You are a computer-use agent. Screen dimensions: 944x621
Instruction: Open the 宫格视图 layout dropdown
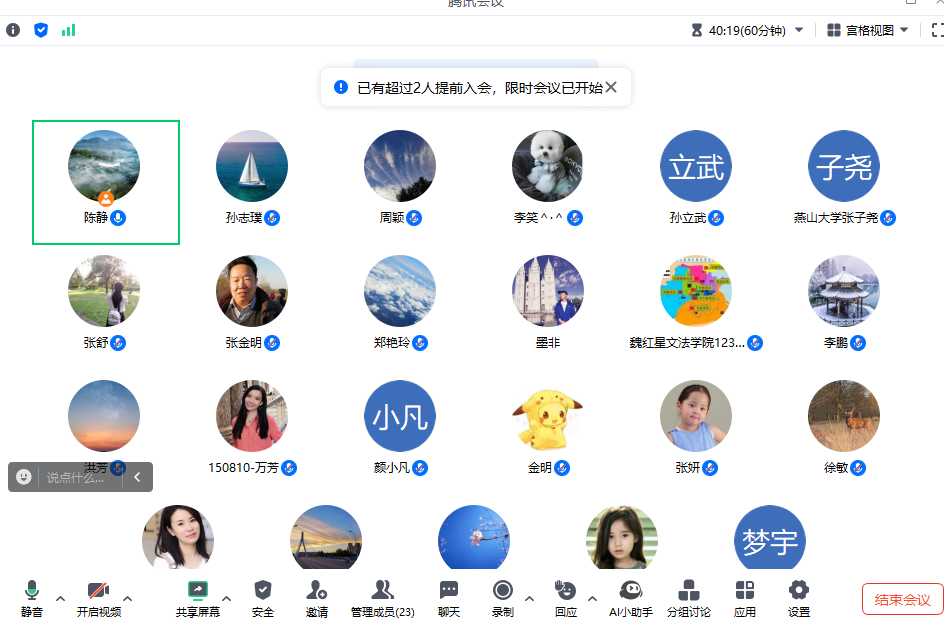(868, 30)
